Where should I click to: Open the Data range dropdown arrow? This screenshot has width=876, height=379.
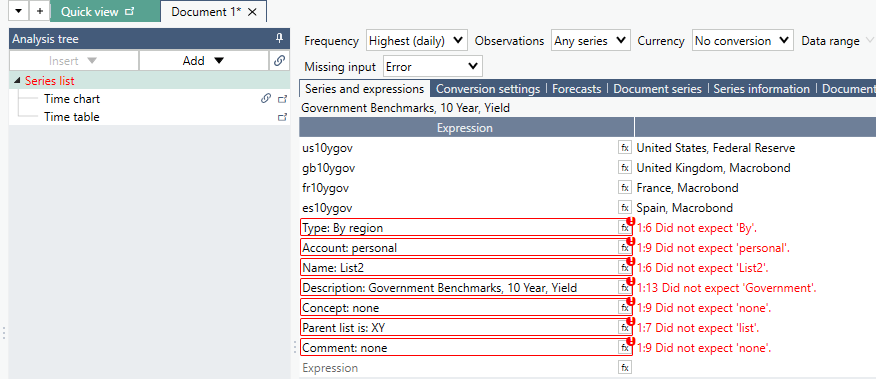pos(869,40)
